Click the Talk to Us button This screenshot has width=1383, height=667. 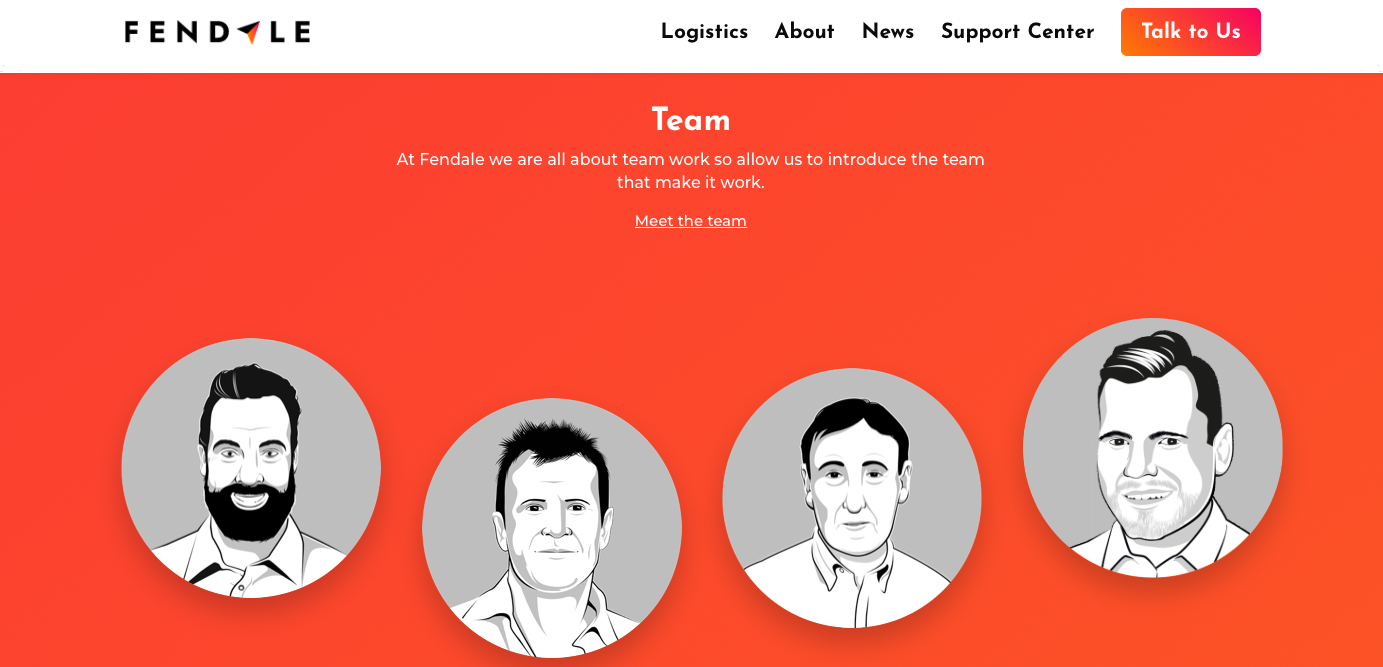point(1191,32)
